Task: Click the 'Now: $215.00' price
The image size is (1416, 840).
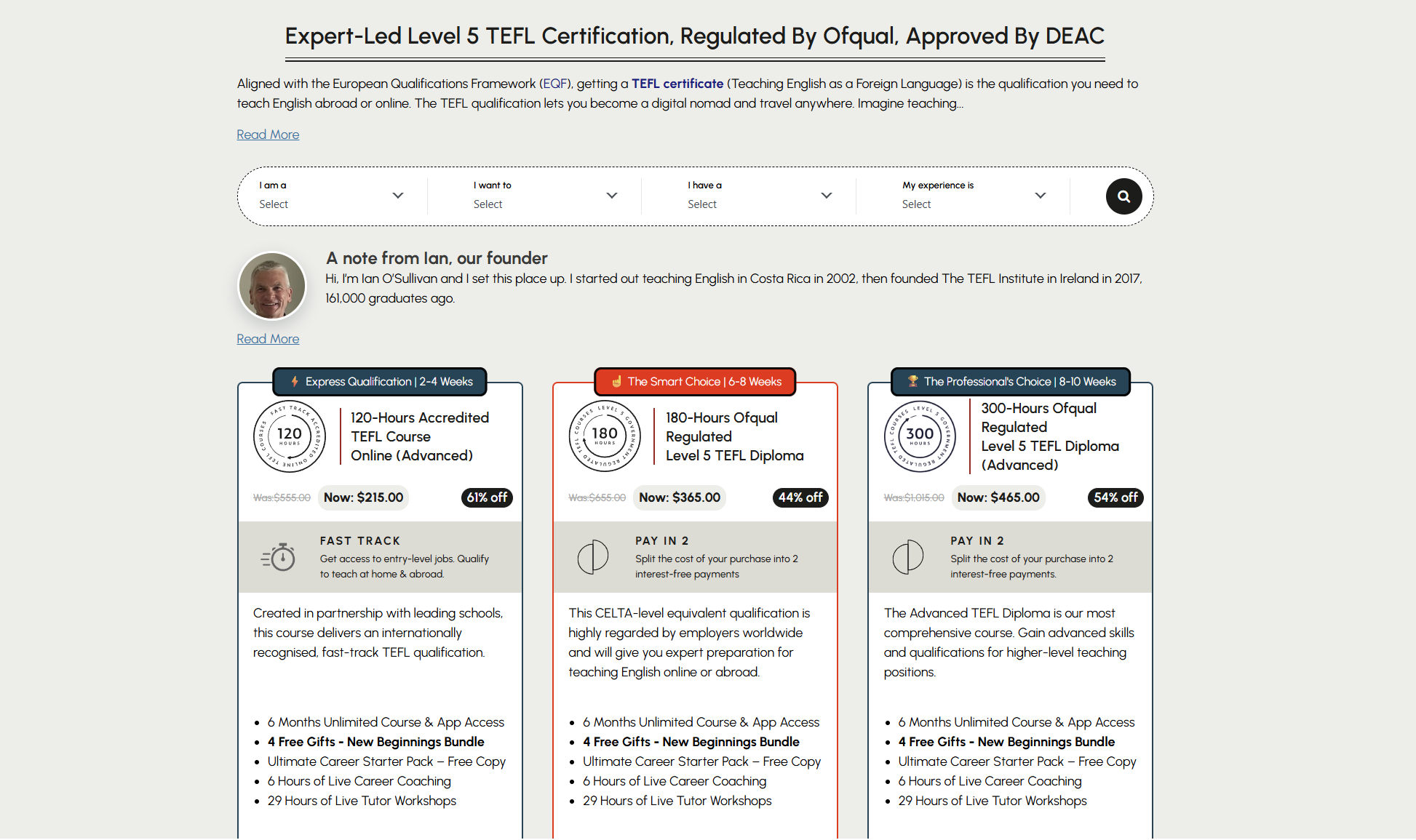Action: click(x=364, y=497)
